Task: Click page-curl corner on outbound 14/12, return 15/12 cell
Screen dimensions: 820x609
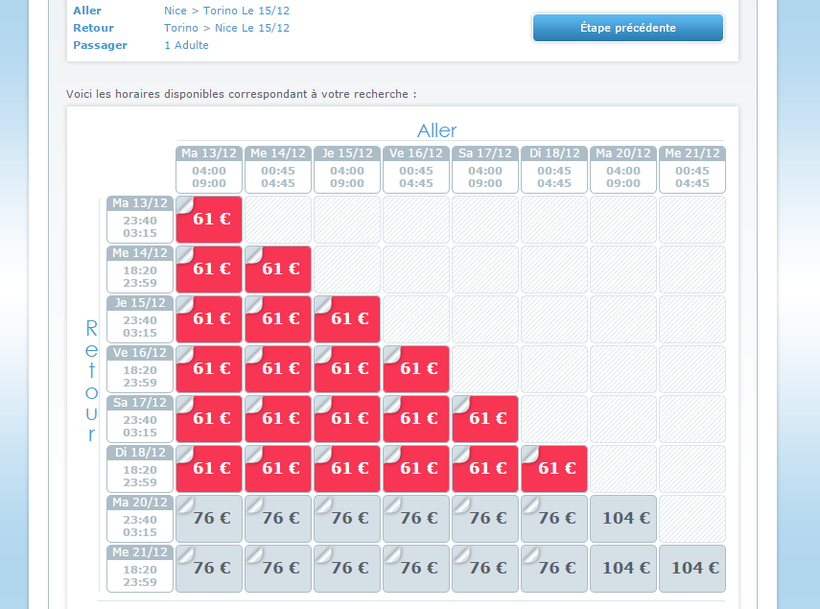Action: (254, 304)
